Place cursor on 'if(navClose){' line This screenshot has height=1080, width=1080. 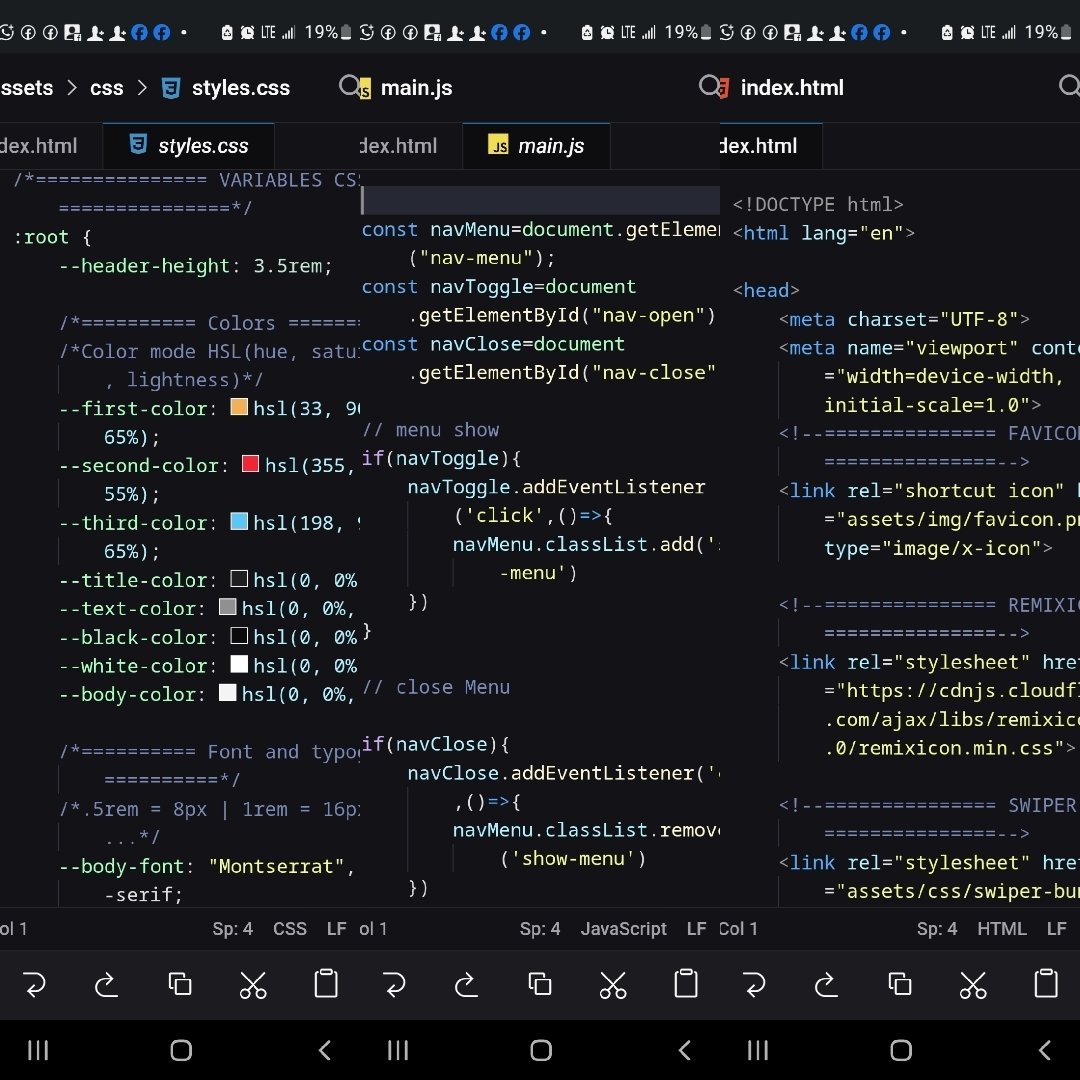435,744
